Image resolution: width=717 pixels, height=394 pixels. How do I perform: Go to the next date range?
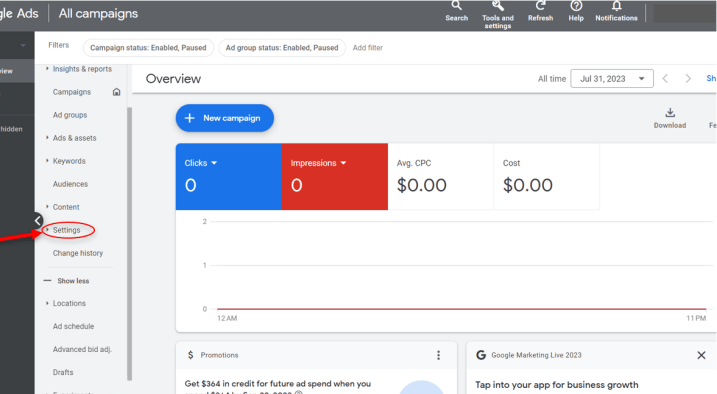click(688, 79)
